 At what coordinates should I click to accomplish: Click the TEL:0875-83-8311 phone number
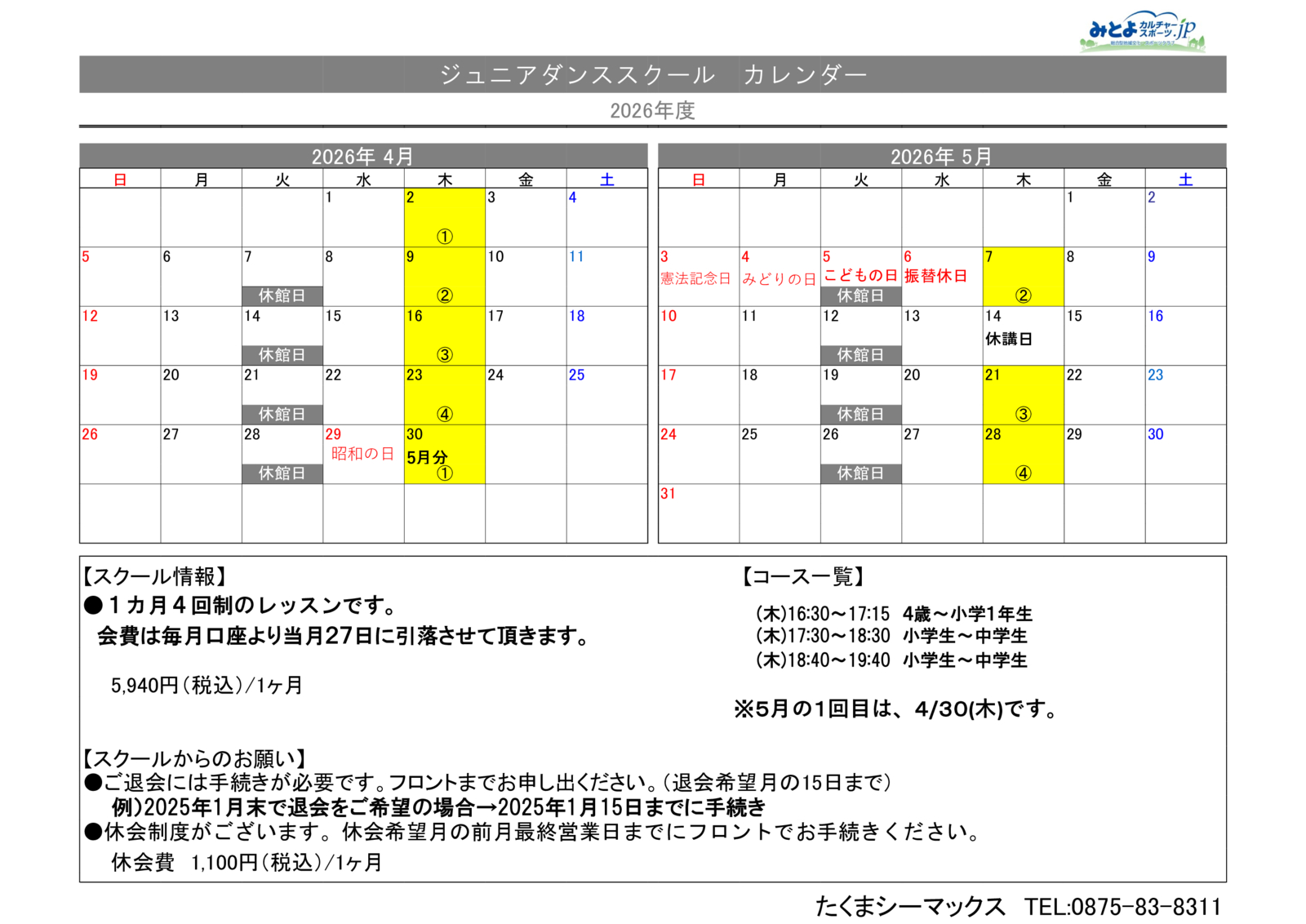1122,907
